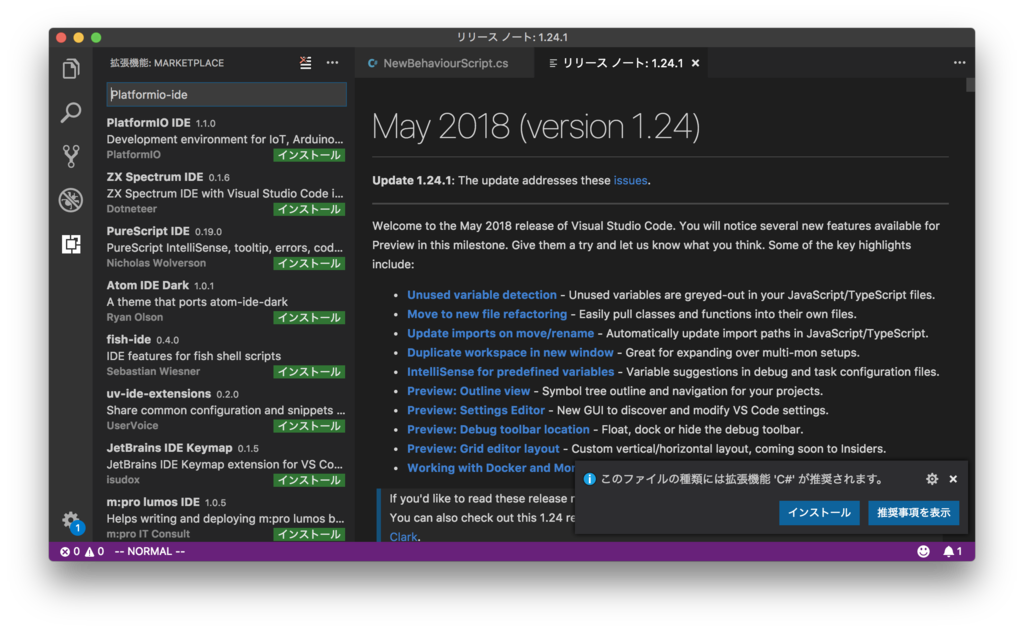Open fish-ide extension title

pos(129,340)
